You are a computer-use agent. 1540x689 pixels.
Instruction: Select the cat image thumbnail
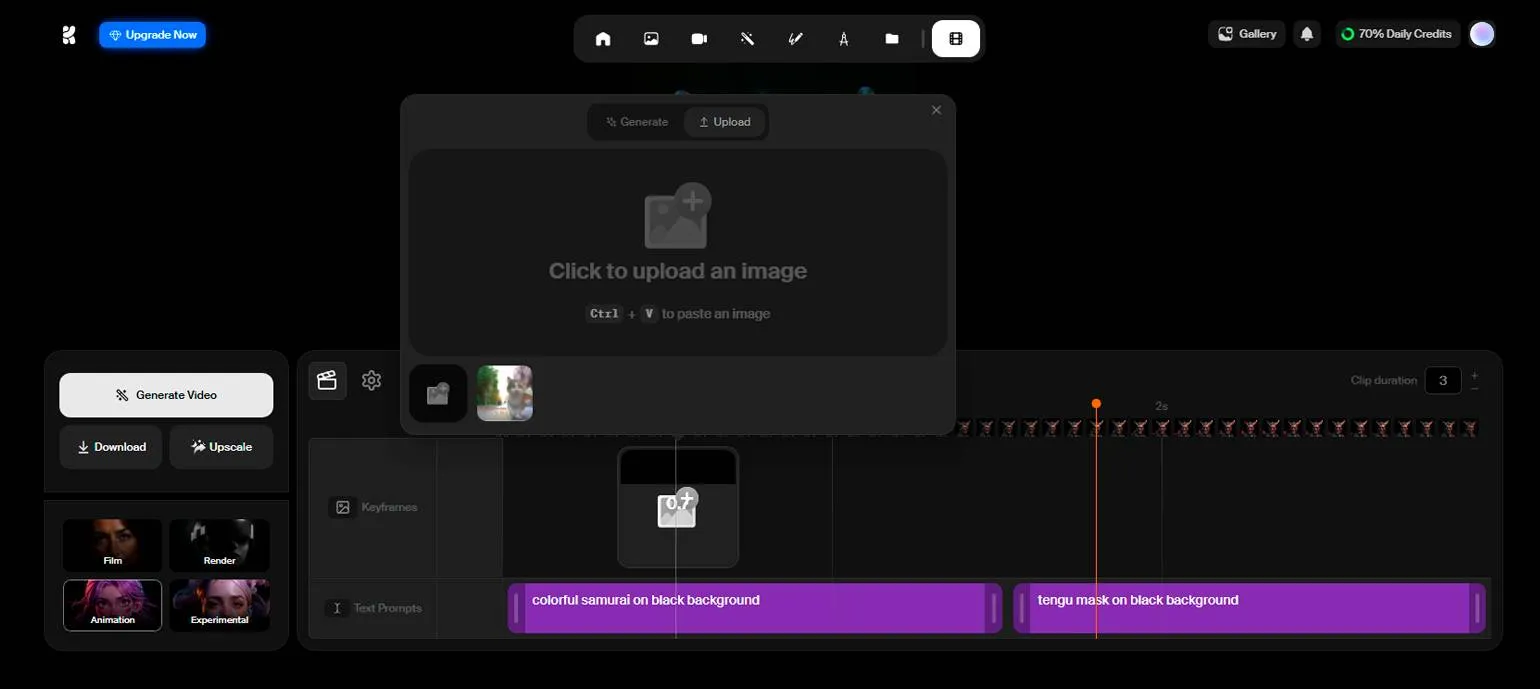point(505,393)
